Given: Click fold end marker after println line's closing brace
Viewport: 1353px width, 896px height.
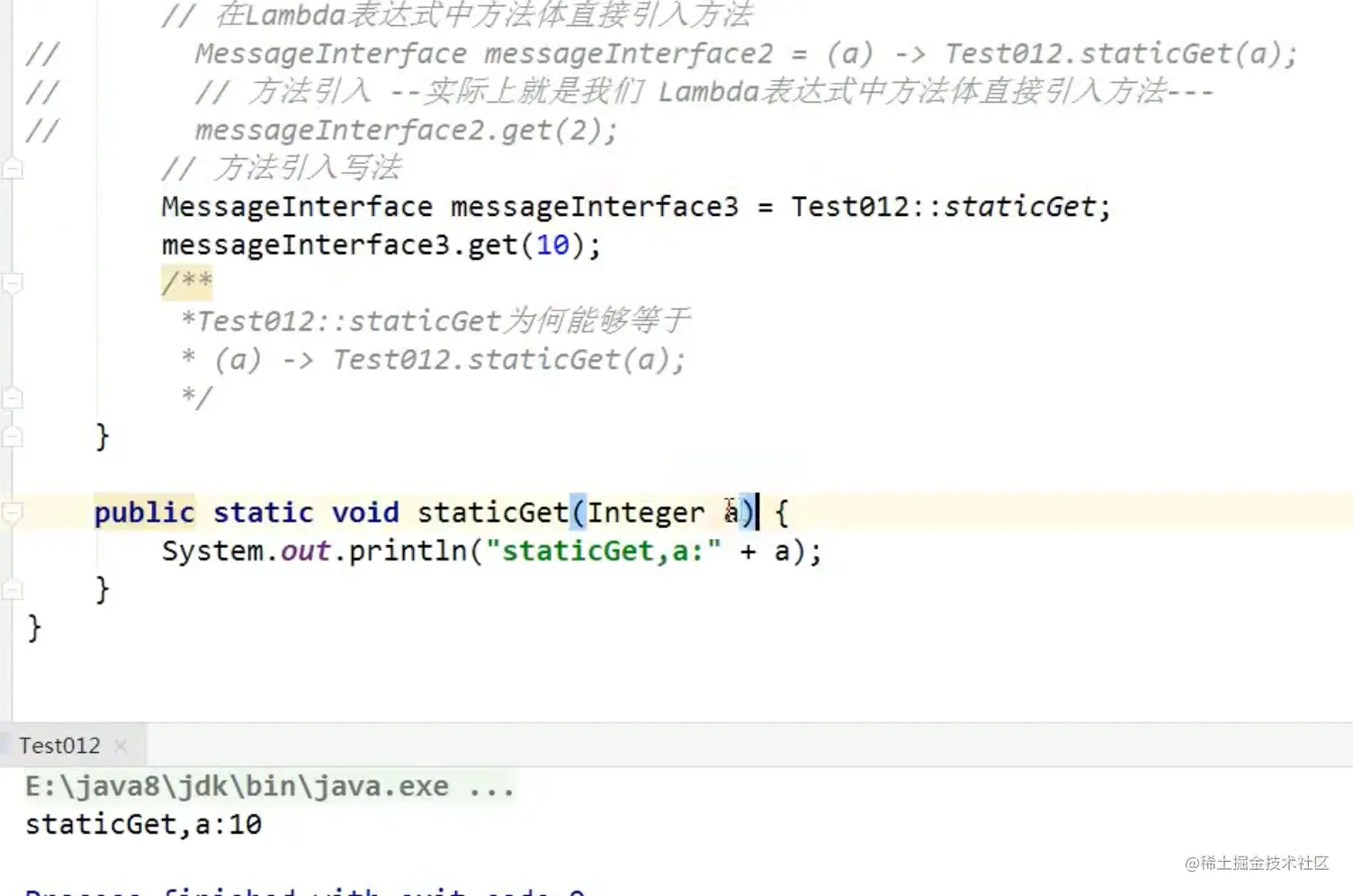Looking at the screenshot, I should tap(12, 590).
